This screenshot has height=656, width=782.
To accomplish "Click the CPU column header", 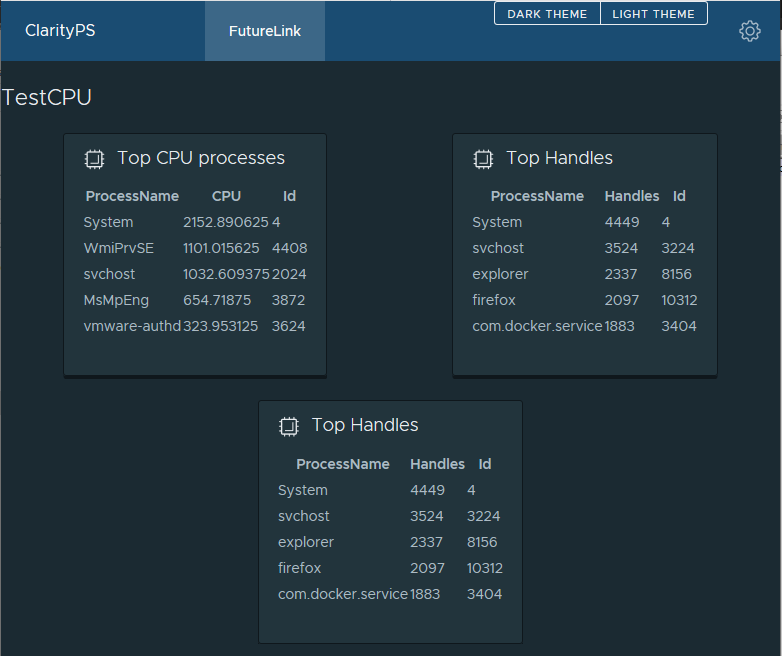I will 226,196.
